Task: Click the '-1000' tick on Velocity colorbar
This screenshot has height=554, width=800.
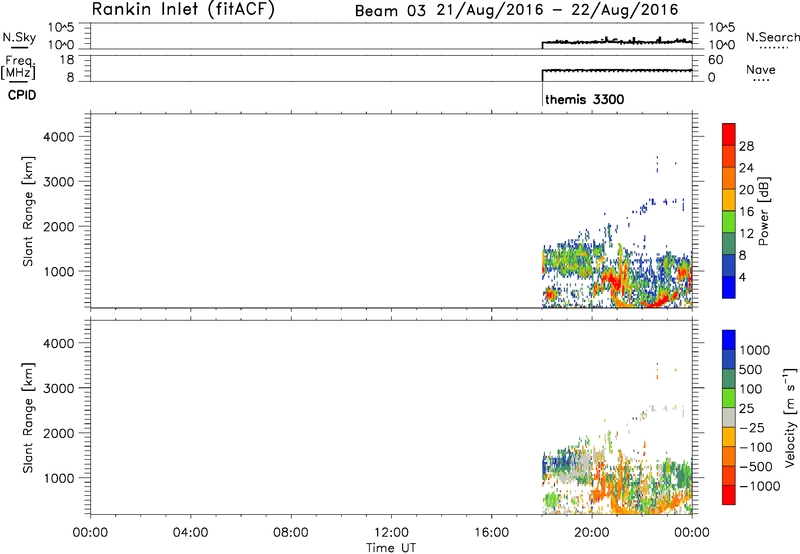Action: click(759, 486)
